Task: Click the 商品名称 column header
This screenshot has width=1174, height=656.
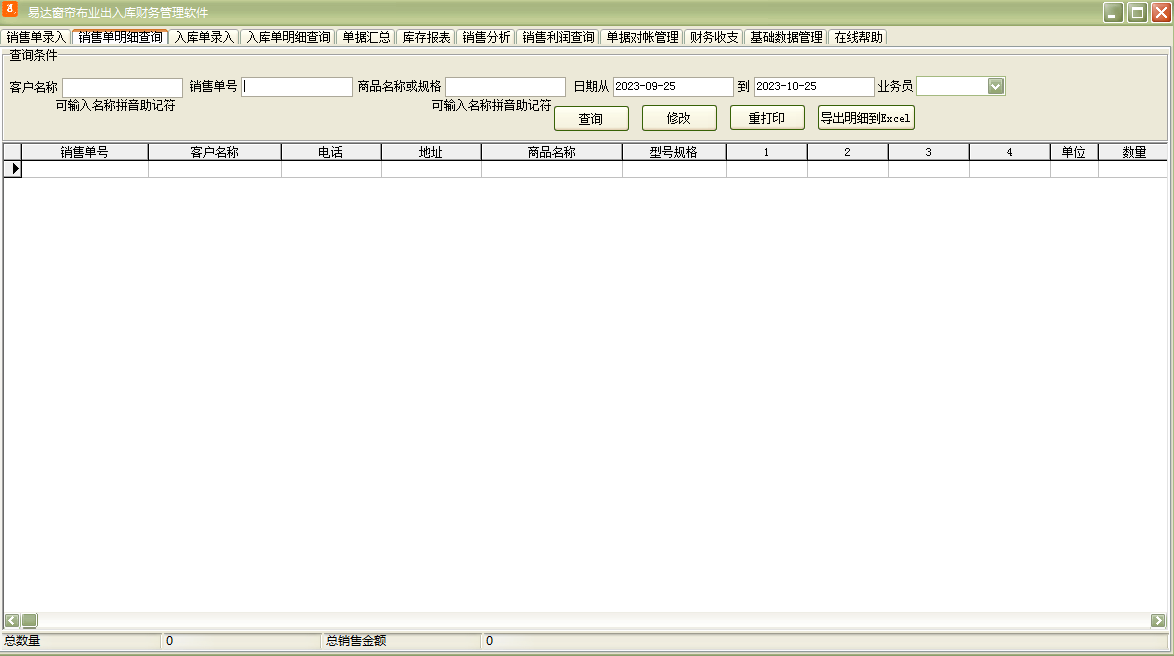Action: click(551, 152)
